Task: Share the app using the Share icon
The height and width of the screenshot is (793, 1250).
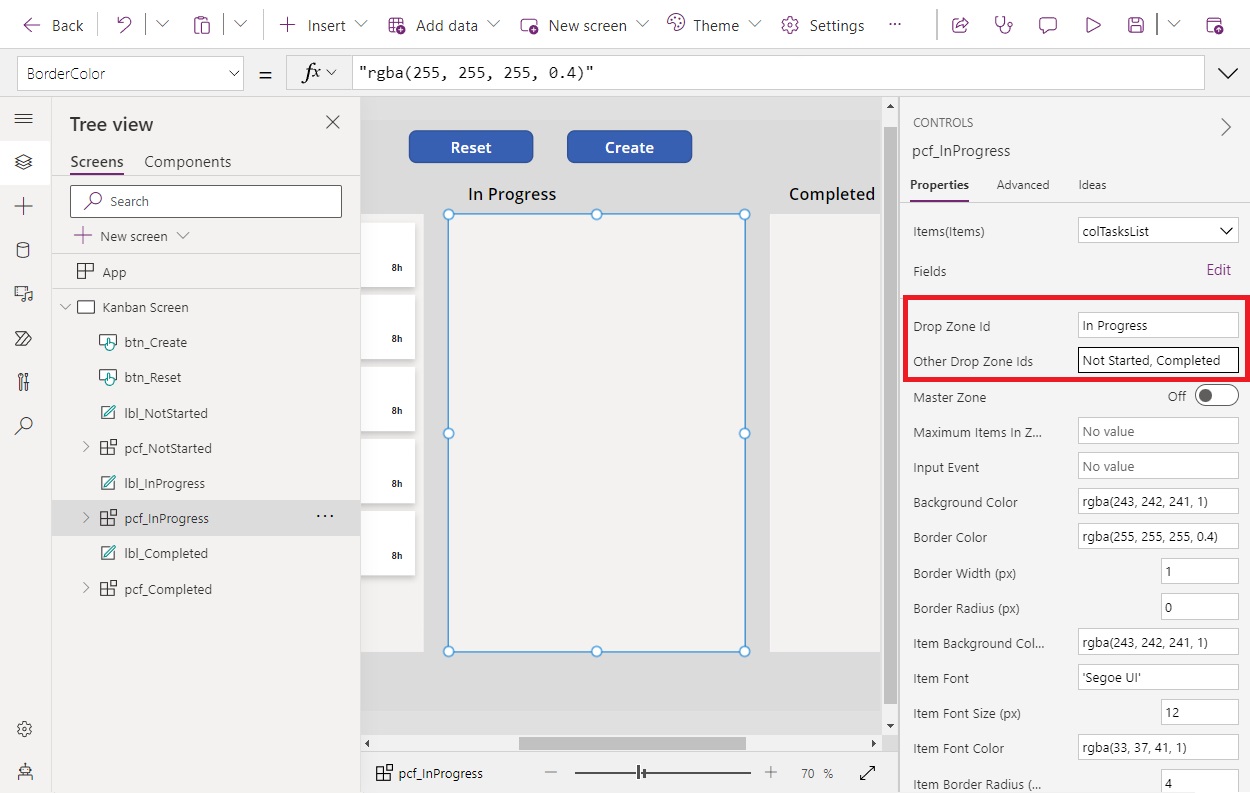Action: point(959,24)
